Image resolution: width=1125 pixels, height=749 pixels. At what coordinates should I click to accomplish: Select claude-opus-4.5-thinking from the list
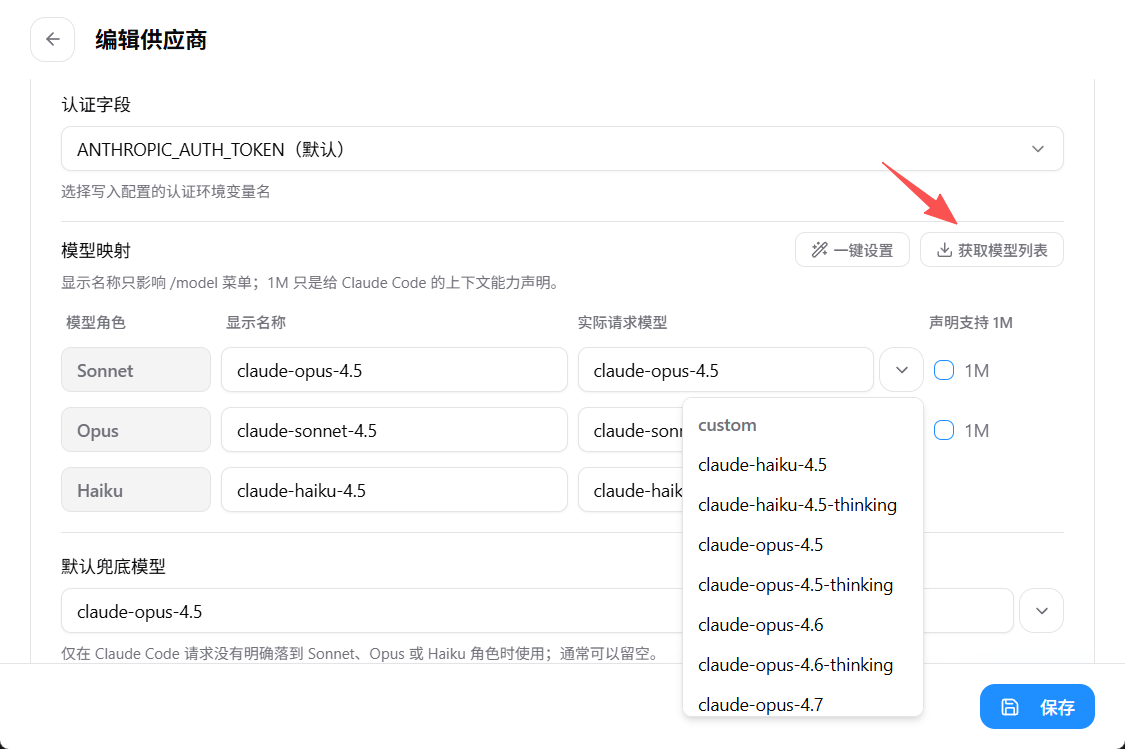pos(802,585)
